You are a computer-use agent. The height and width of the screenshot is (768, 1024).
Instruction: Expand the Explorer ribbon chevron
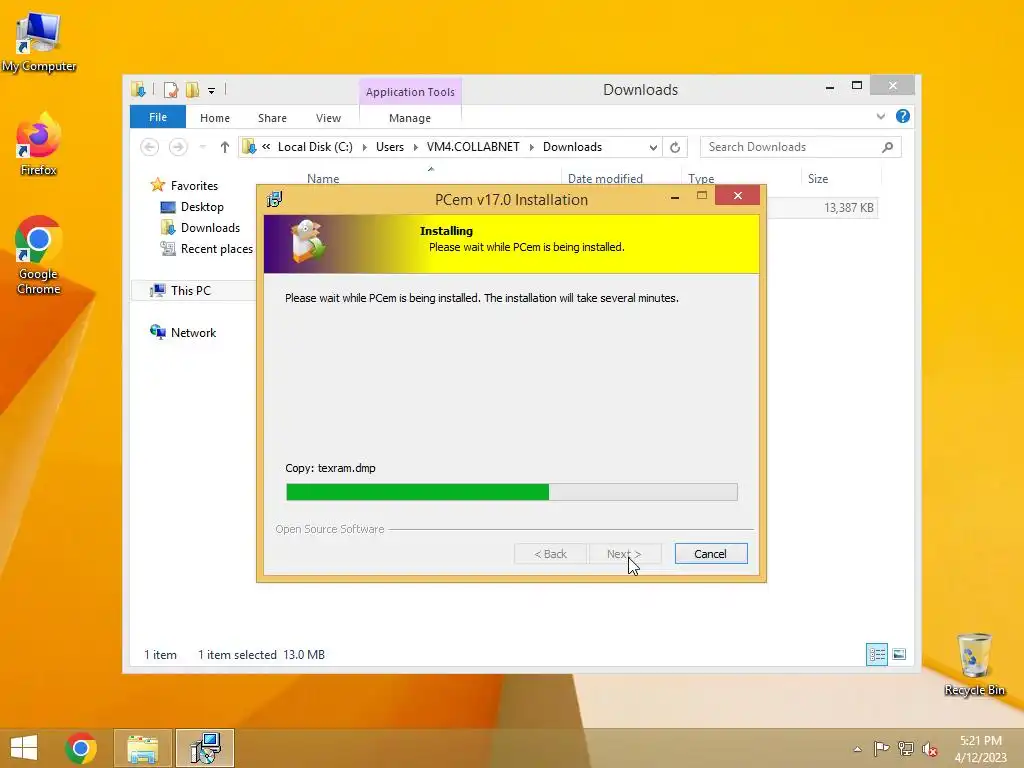[881, 117]
